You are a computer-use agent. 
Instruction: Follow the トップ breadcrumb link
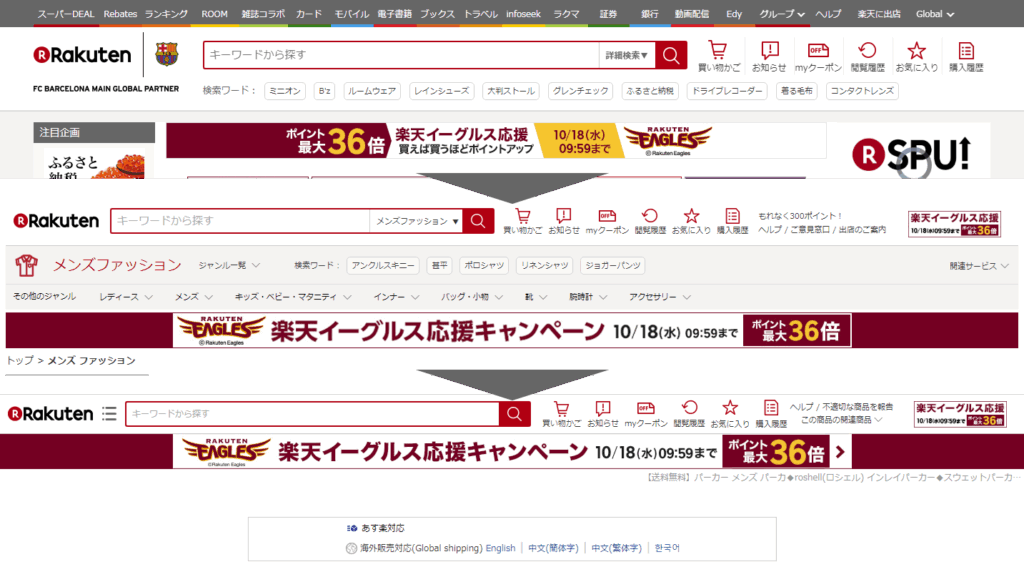click(x=20, y=360)
